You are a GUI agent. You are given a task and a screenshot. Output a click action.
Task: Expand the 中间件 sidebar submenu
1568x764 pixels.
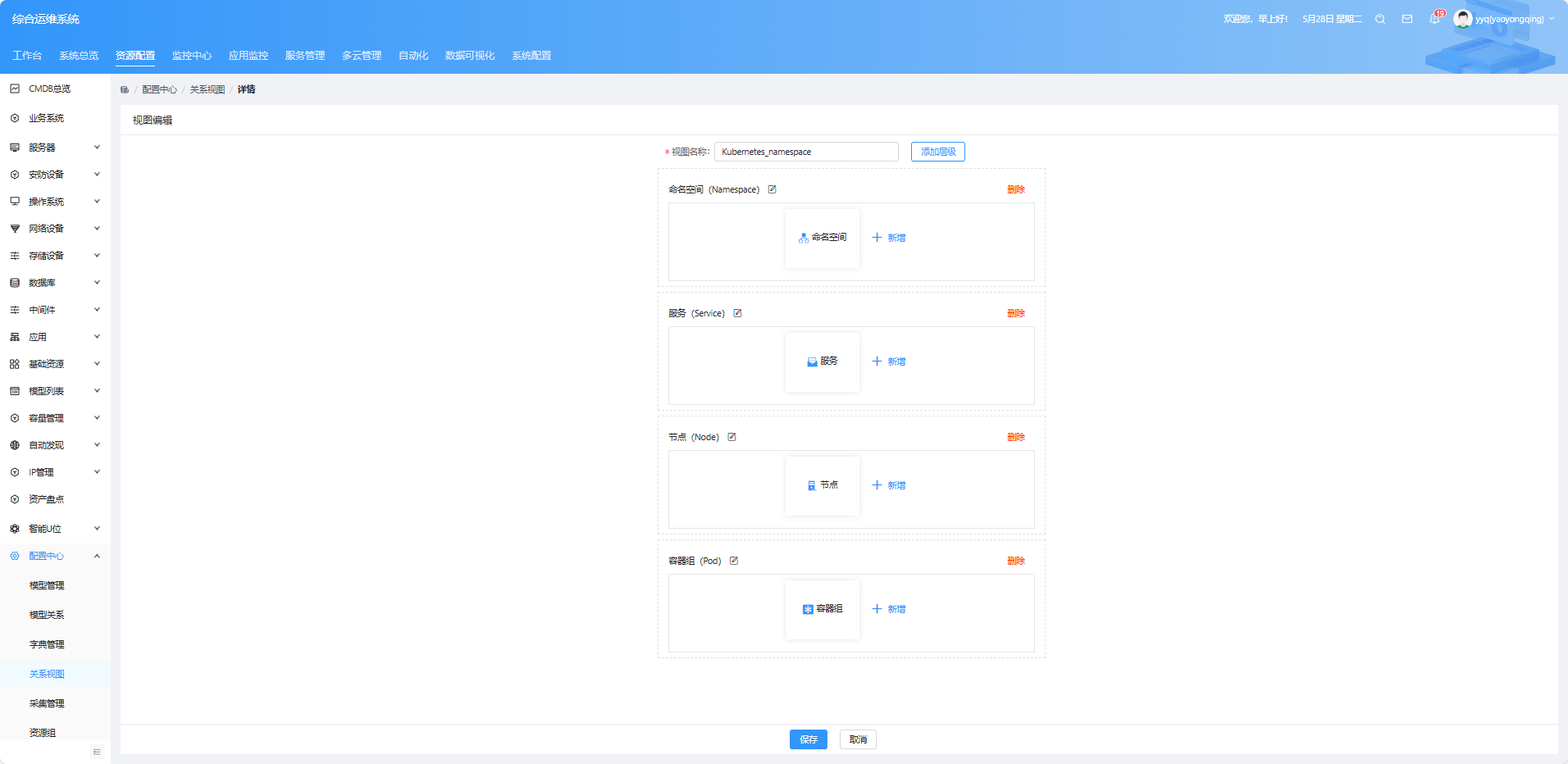click(97, 310)
